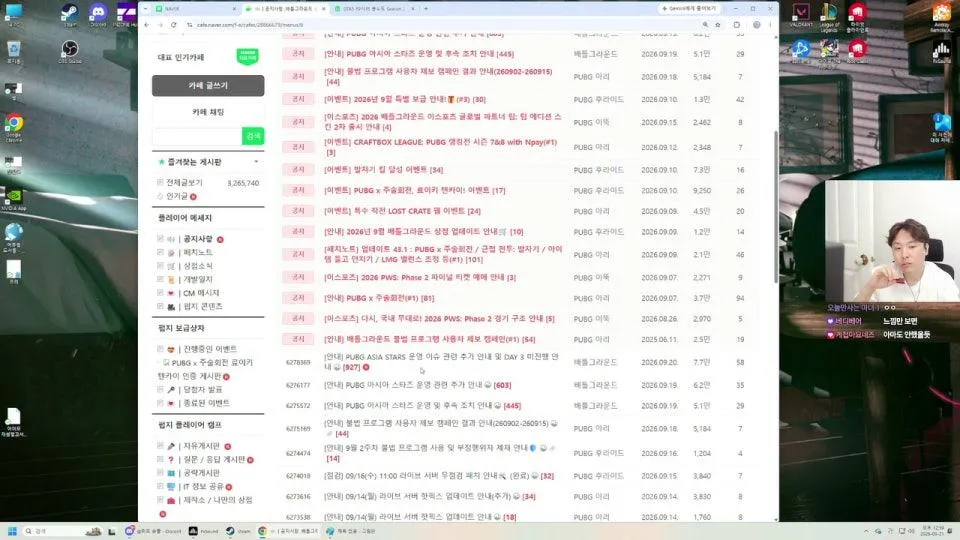Open Task View on the taskbar
The width and height of the screenshot is (960, 540).
[x=111, y=531]
